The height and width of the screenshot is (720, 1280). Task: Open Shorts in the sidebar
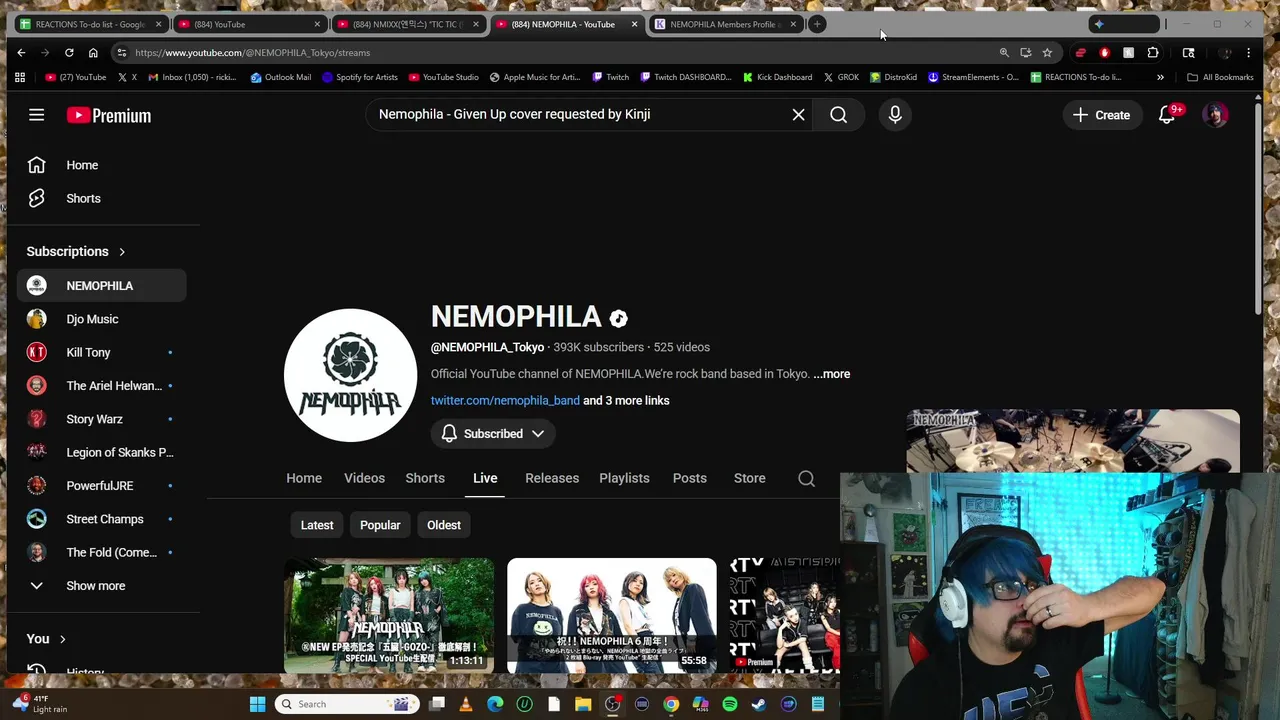pyautogui.click(x=100, y=198)
